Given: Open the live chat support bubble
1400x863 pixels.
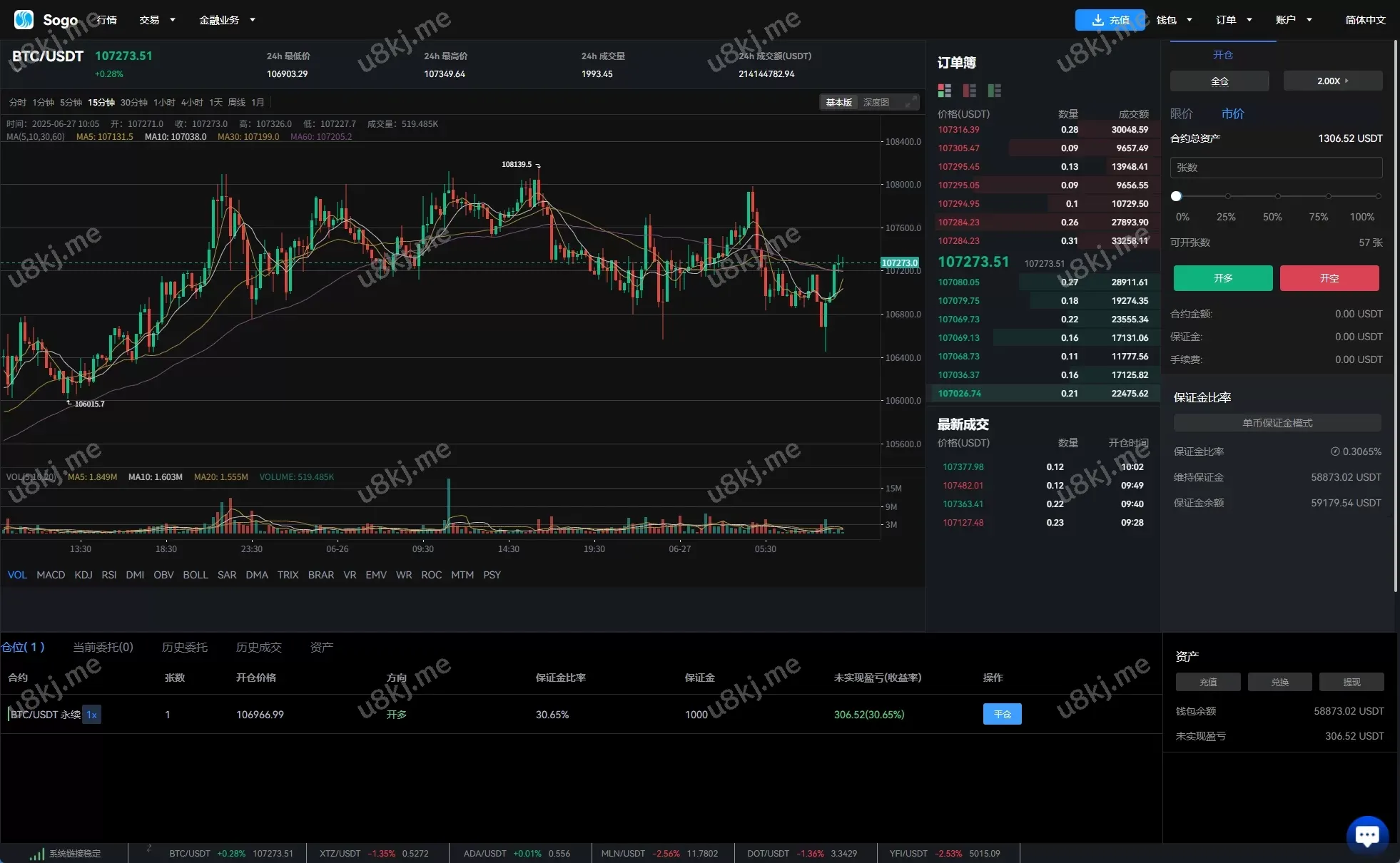Looking at the screenshot, I should [1366, 835].
